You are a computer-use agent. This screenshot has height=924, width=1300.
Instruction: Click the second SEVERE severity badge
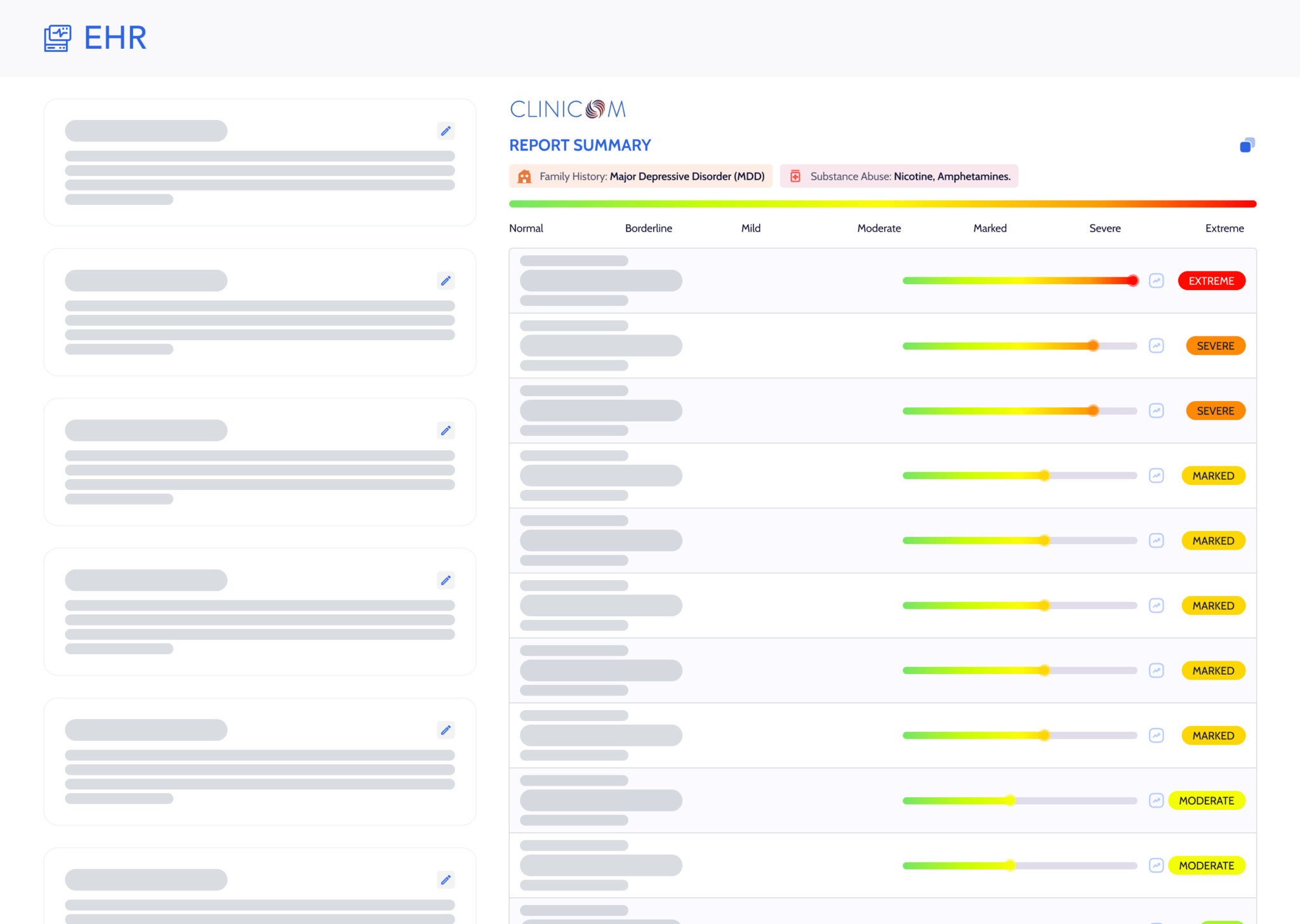(1215, 411)
